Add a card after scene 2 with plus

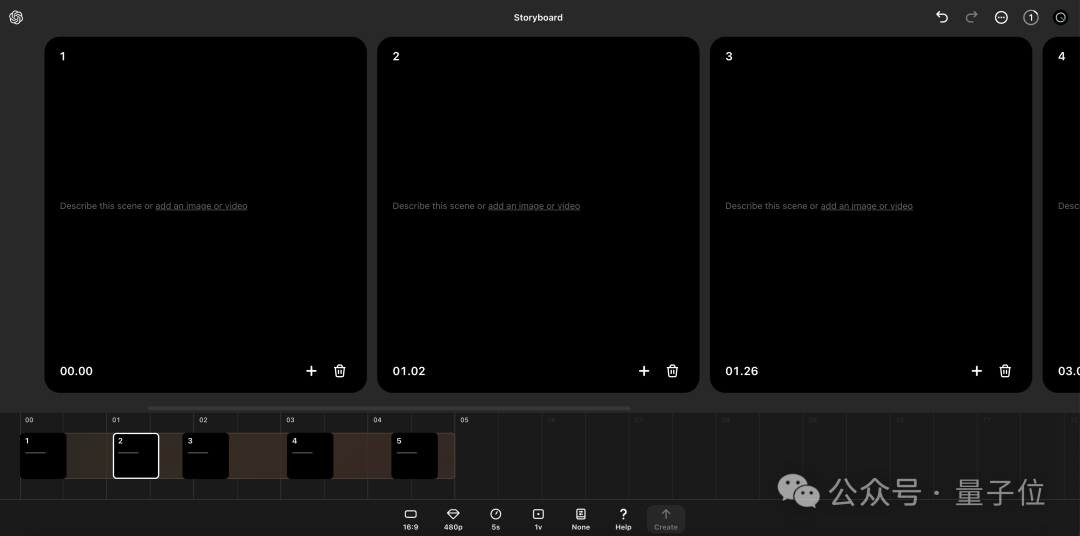point(644,371)
